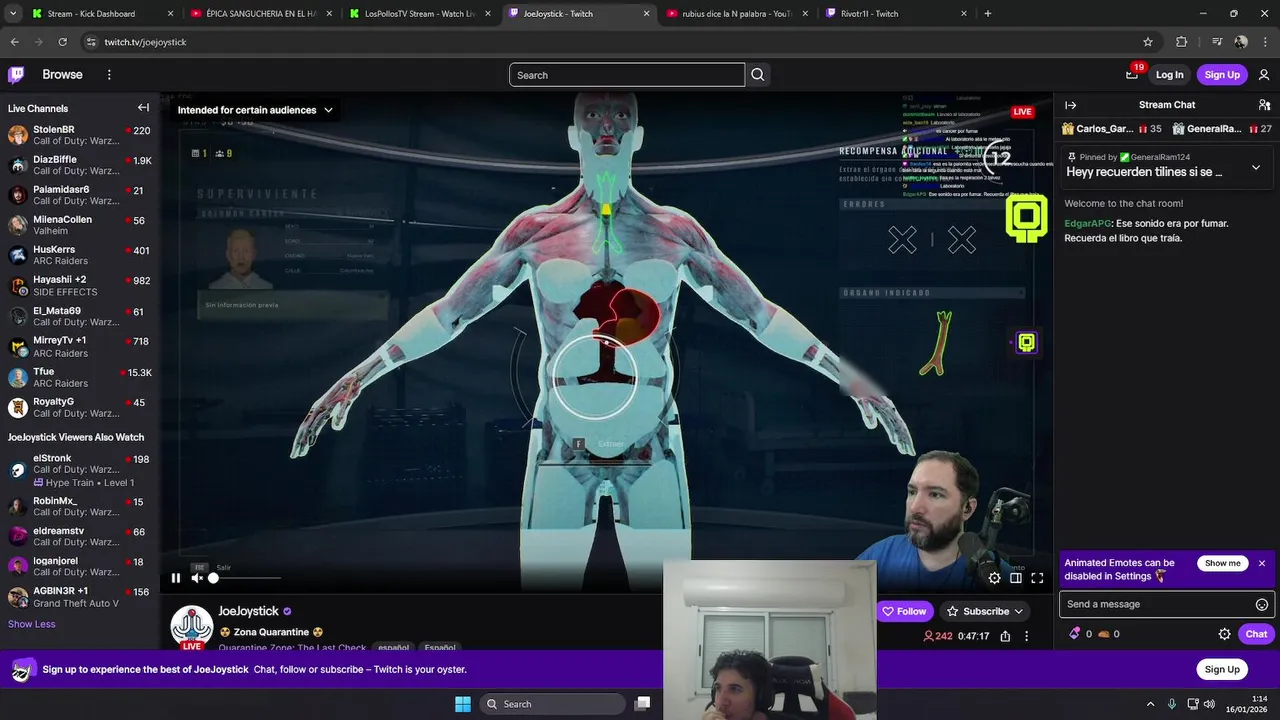Click Show Less in the sidebar
Screen dimensions: 1280x720
coord(32,624)
